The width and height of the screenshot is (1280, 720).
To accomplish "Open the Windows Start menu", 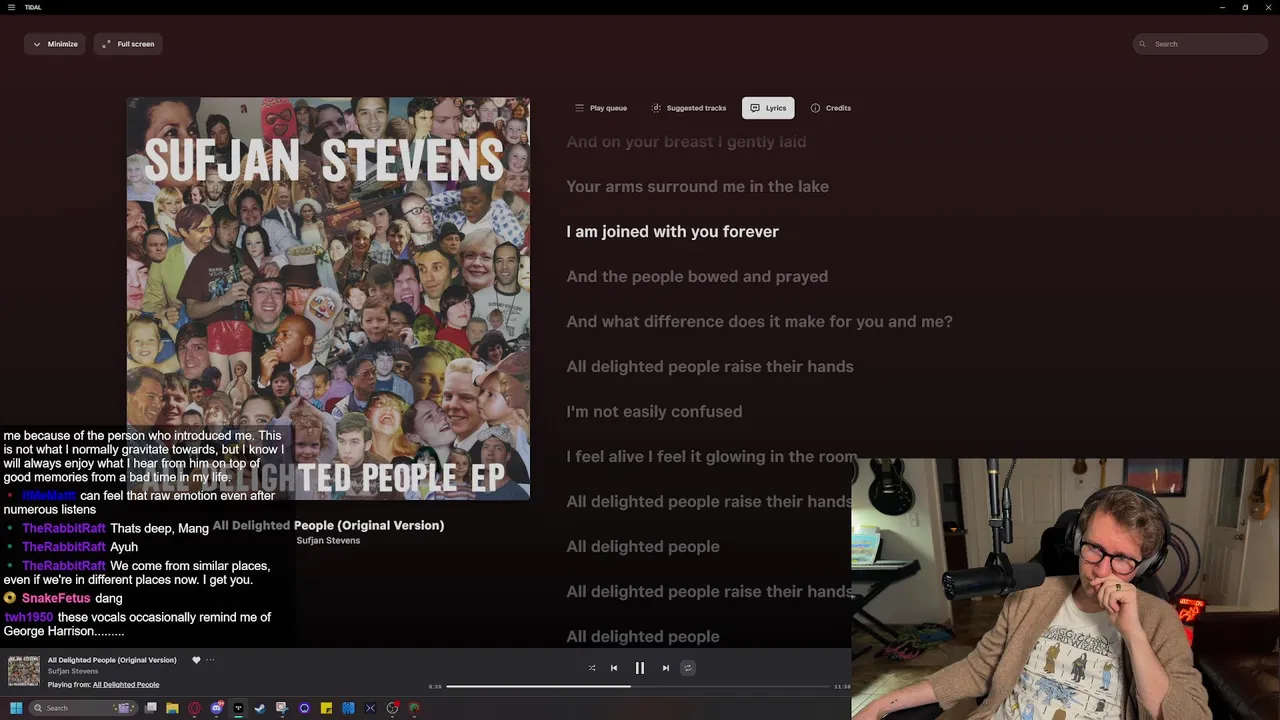I will click(16, 708).
